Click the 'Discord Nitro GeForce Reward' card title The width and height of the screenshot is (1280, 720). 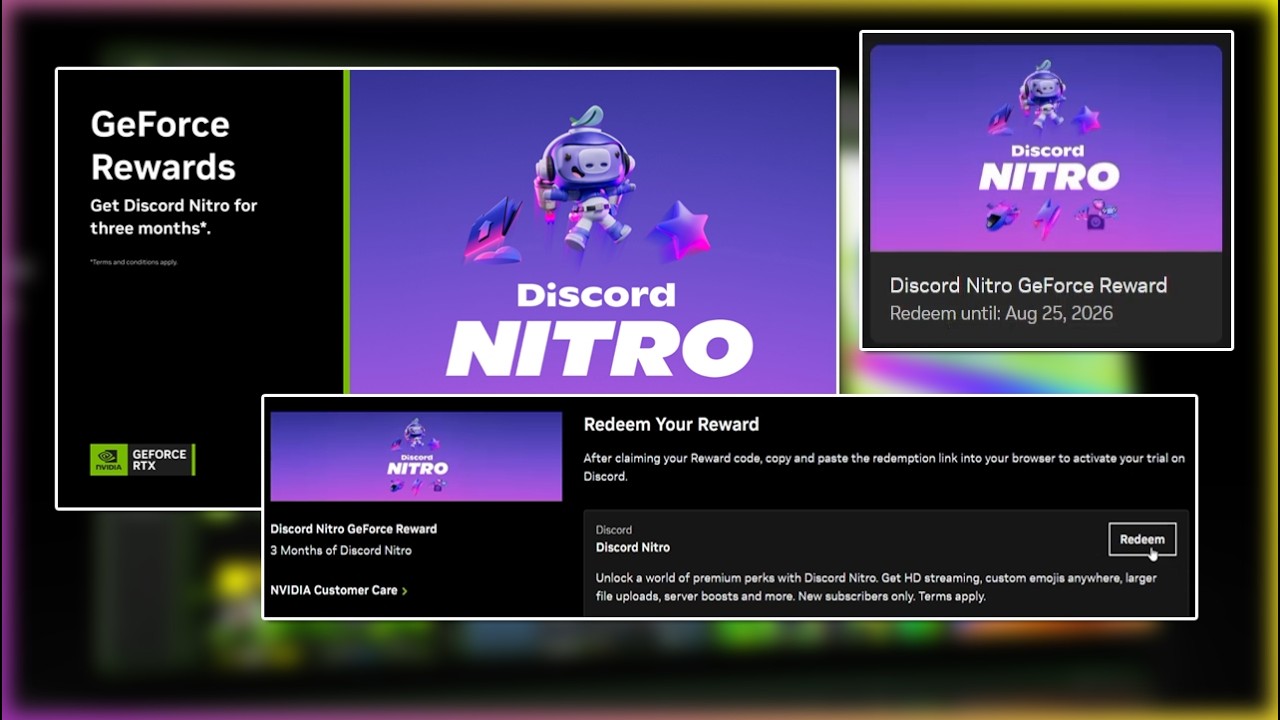point(1028,285)
